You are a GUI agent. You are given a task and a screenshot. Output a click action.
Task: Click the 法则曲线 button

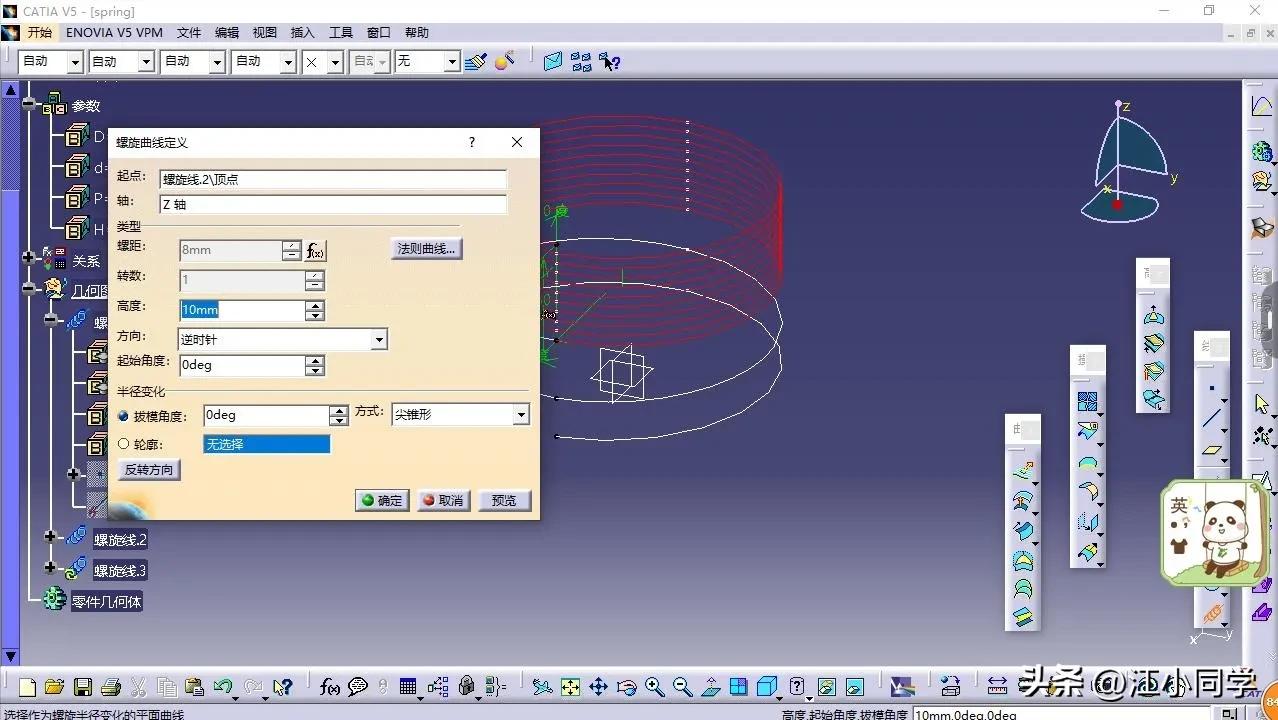pos(427,249)
